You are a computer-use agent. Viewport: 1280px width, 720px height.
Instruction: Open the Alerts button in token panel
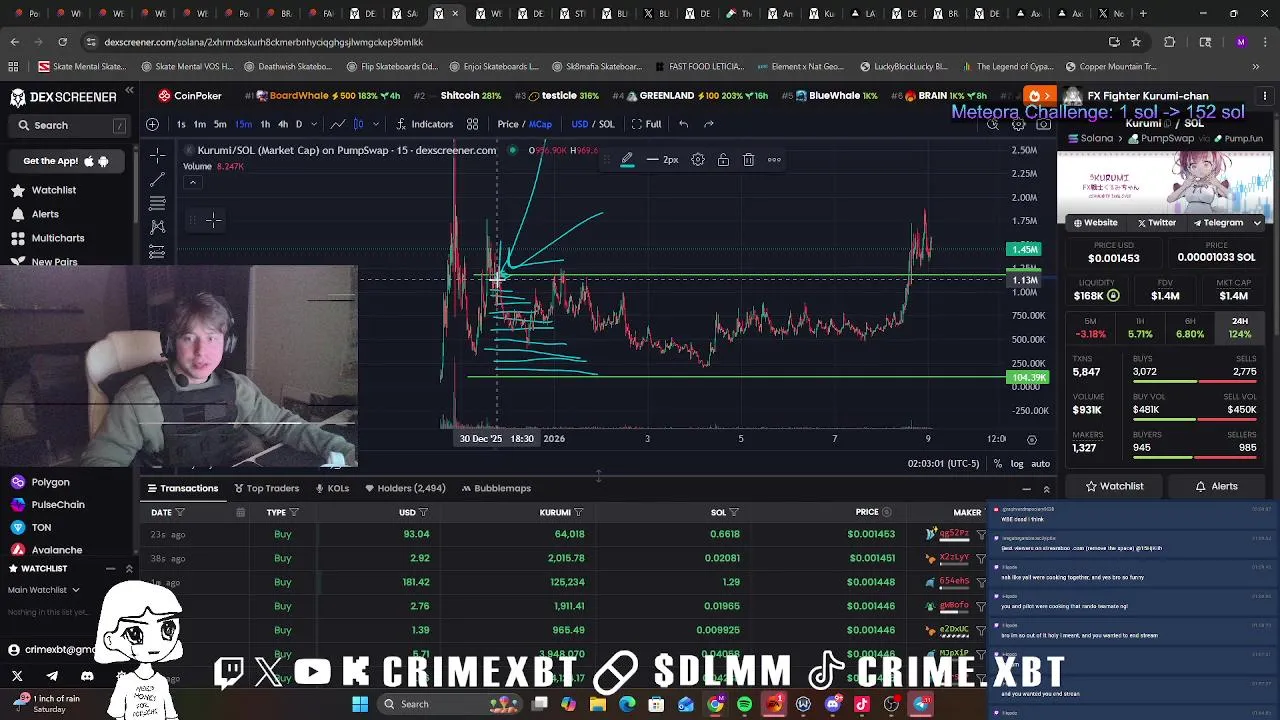coord(1217,486)
